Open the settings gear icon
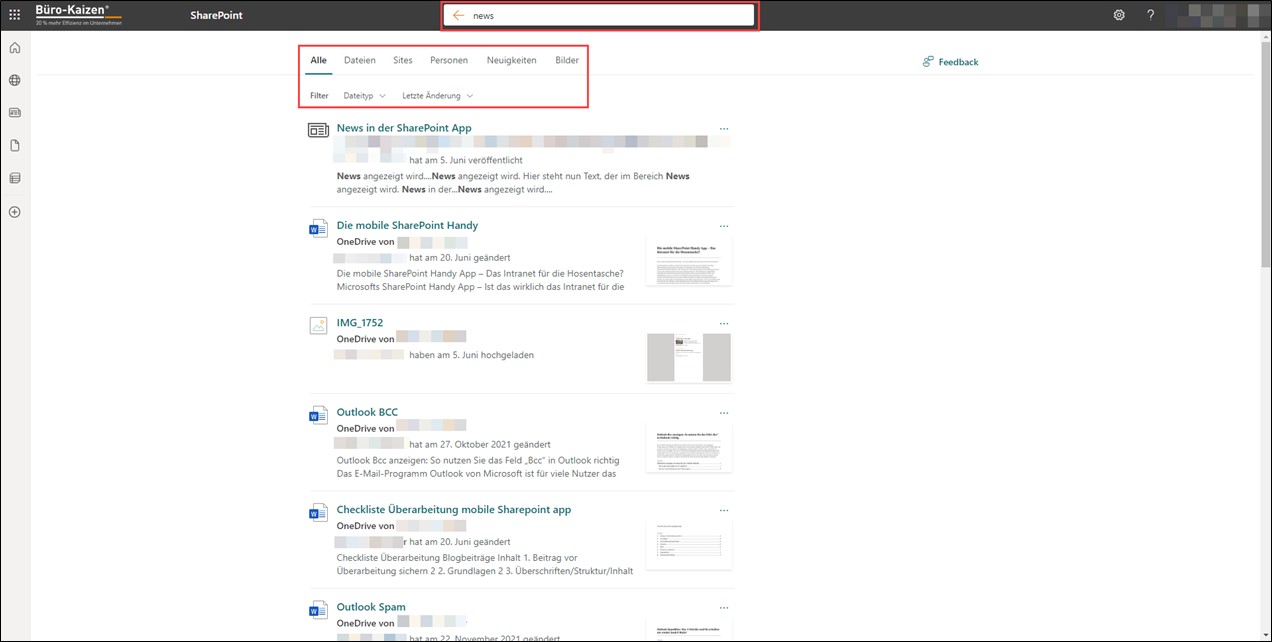The height and width of the screenshot is (642, 1272). pos(1119,15)
